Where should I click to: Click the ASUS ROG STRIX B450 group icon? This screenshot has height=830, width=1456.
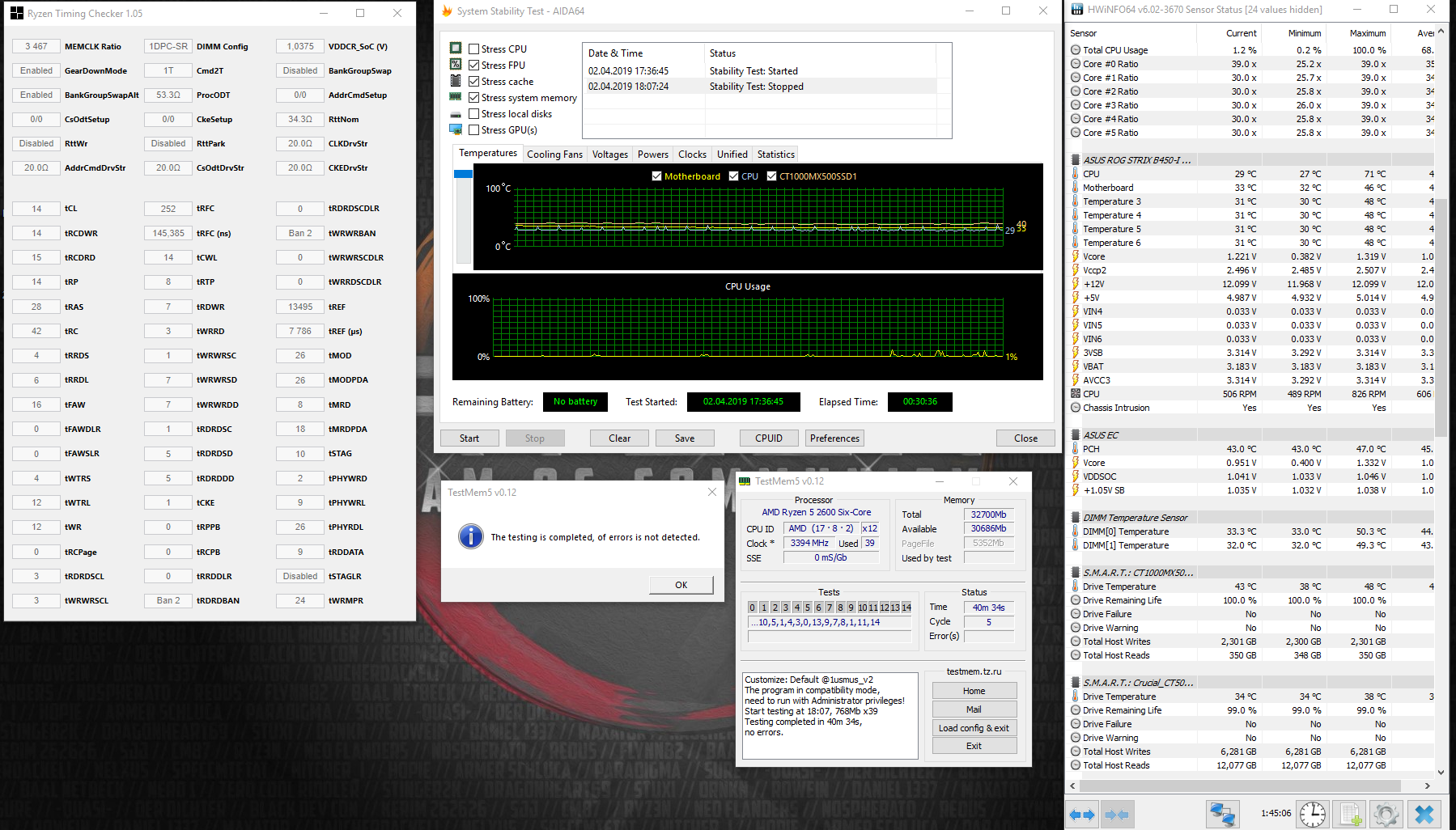pos(1076,160)
